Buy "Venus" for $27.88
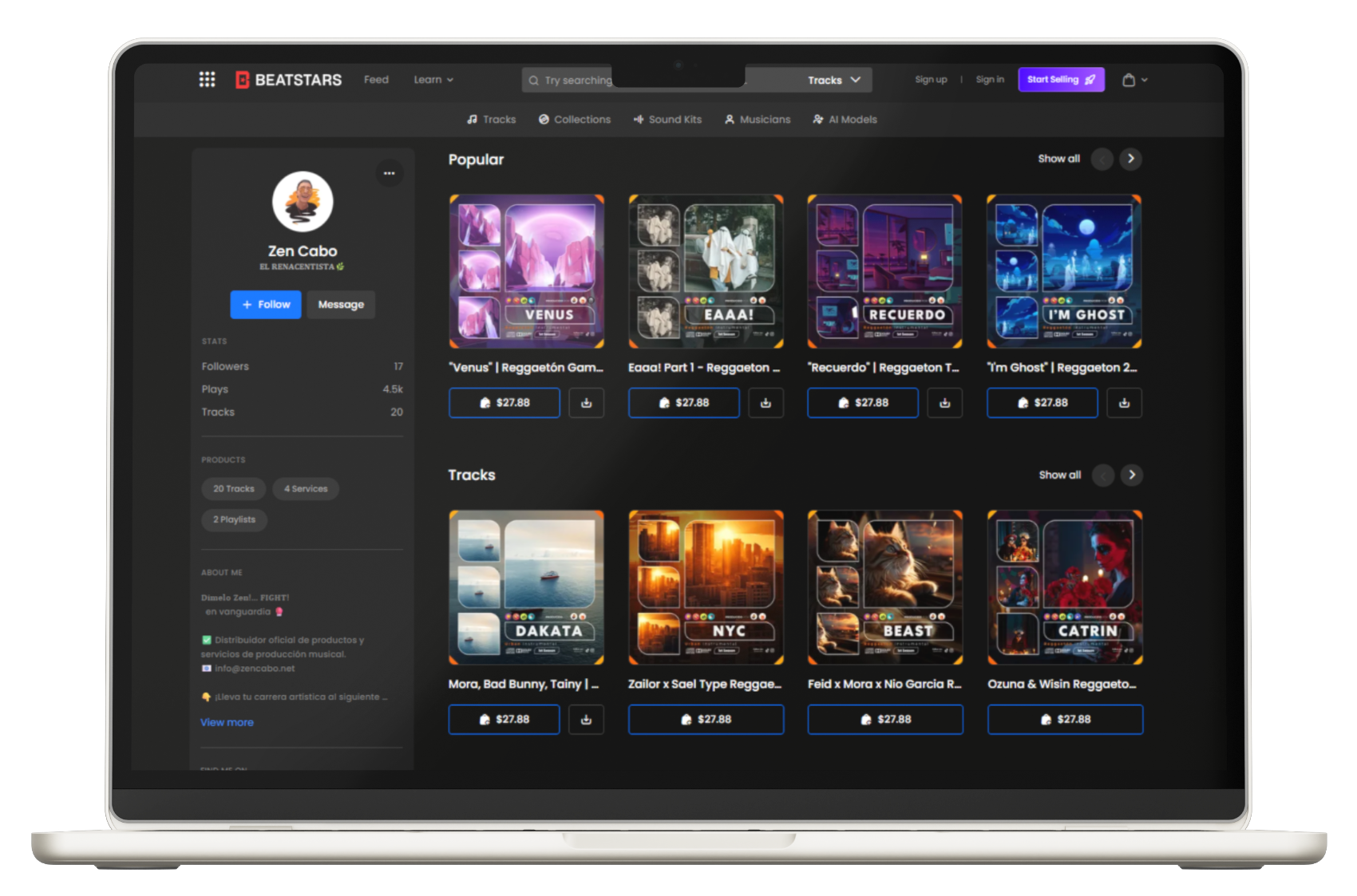The width and height of the screenshot is (1357, 896). coord(504,403)
